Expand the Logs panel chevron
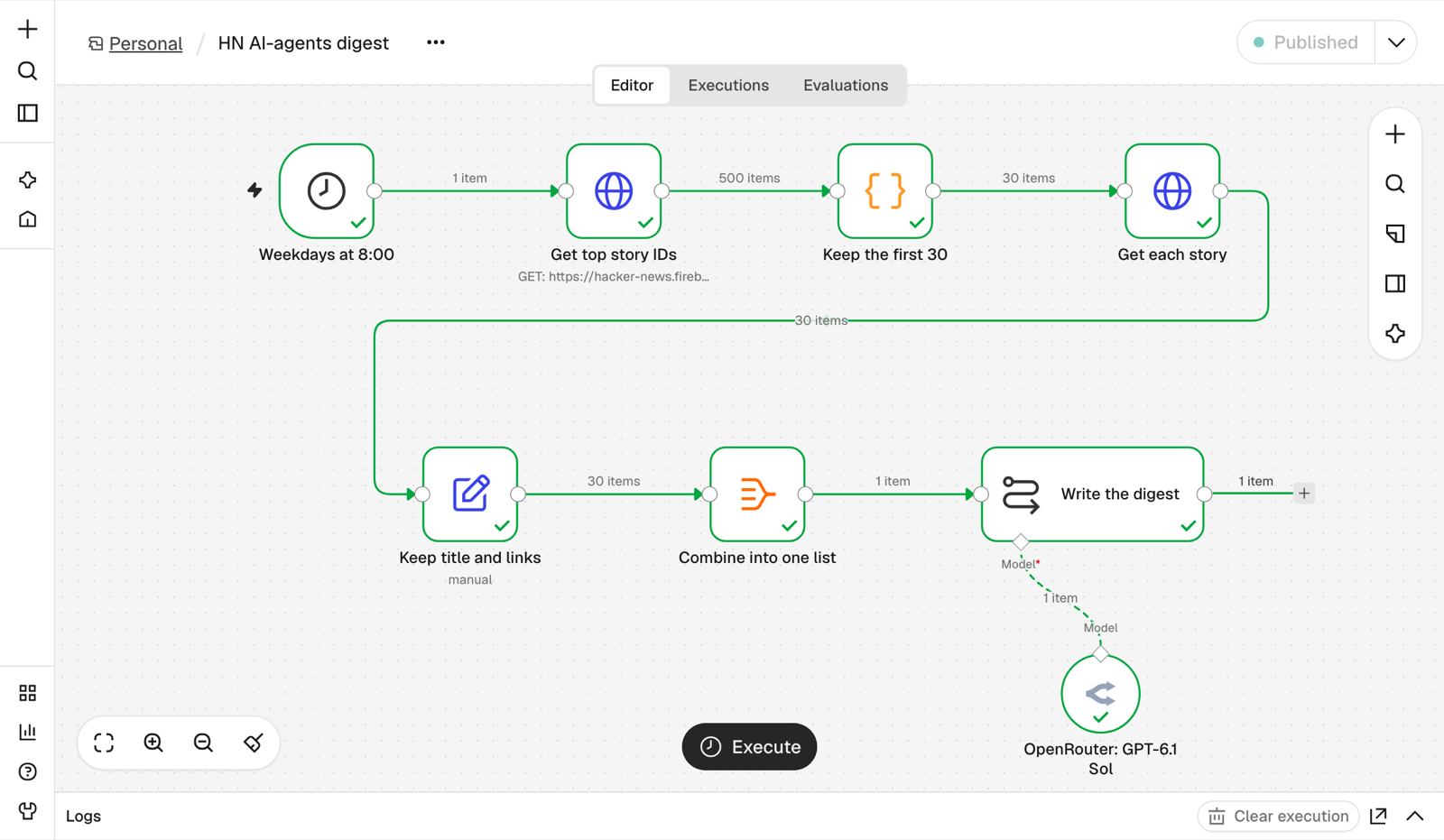Image resolution: width=1444 pixels, height=840 pixels. (x=1415, y=816)
